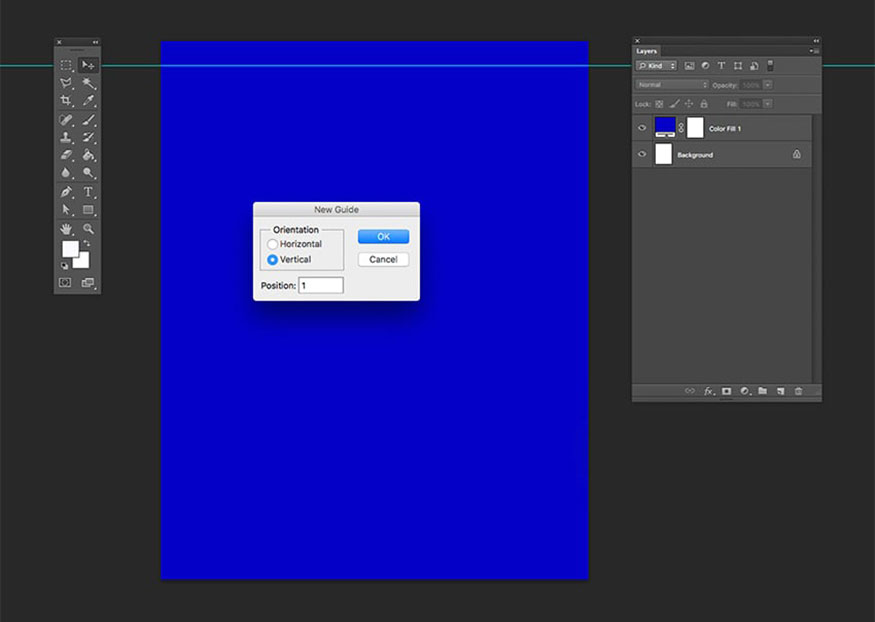Screen dimensions: 875x622
Task: Open the Layers panel flyout menu
Action: [815, 51]
